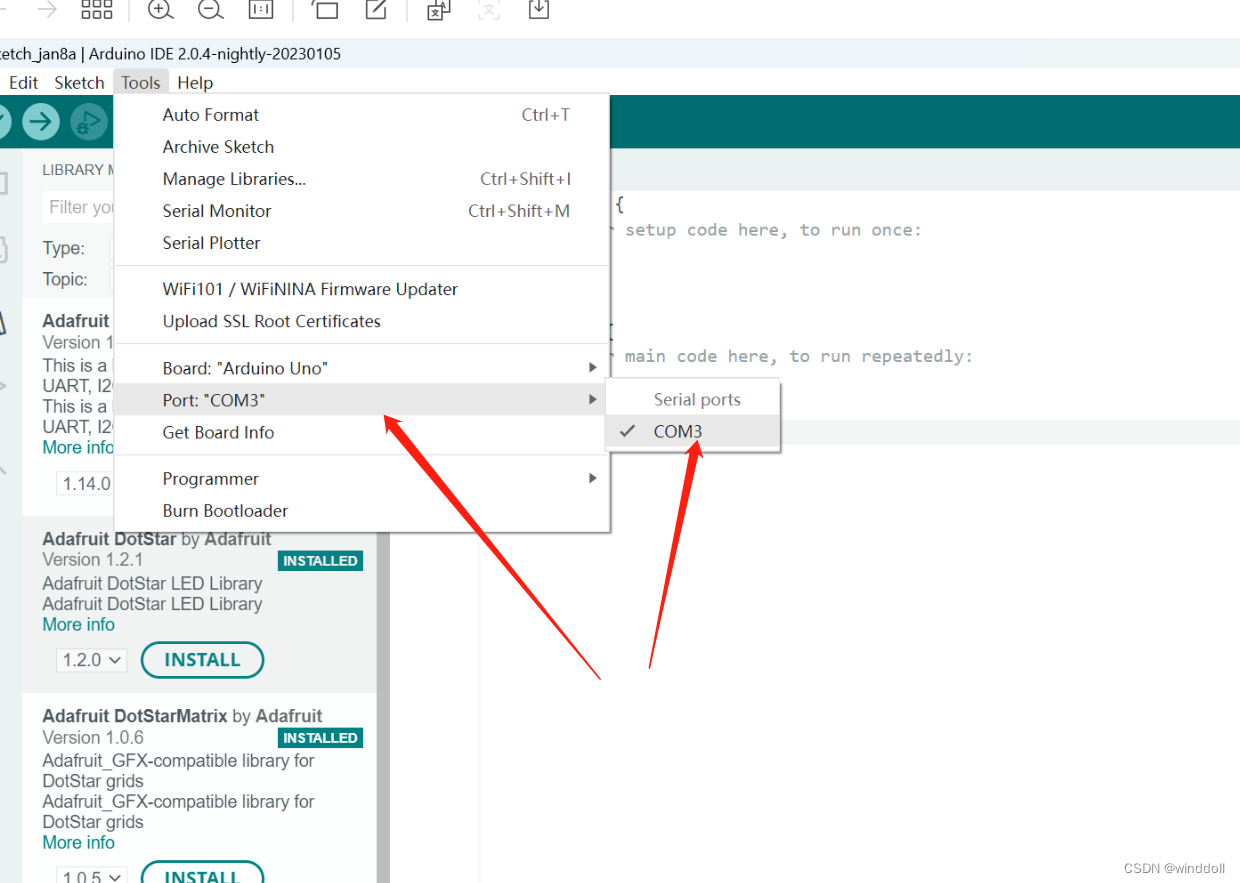Viewport: 1240px width, 883px height.
Task: Launch Serial Plotter from Tools menu
Action: (362, 243)
